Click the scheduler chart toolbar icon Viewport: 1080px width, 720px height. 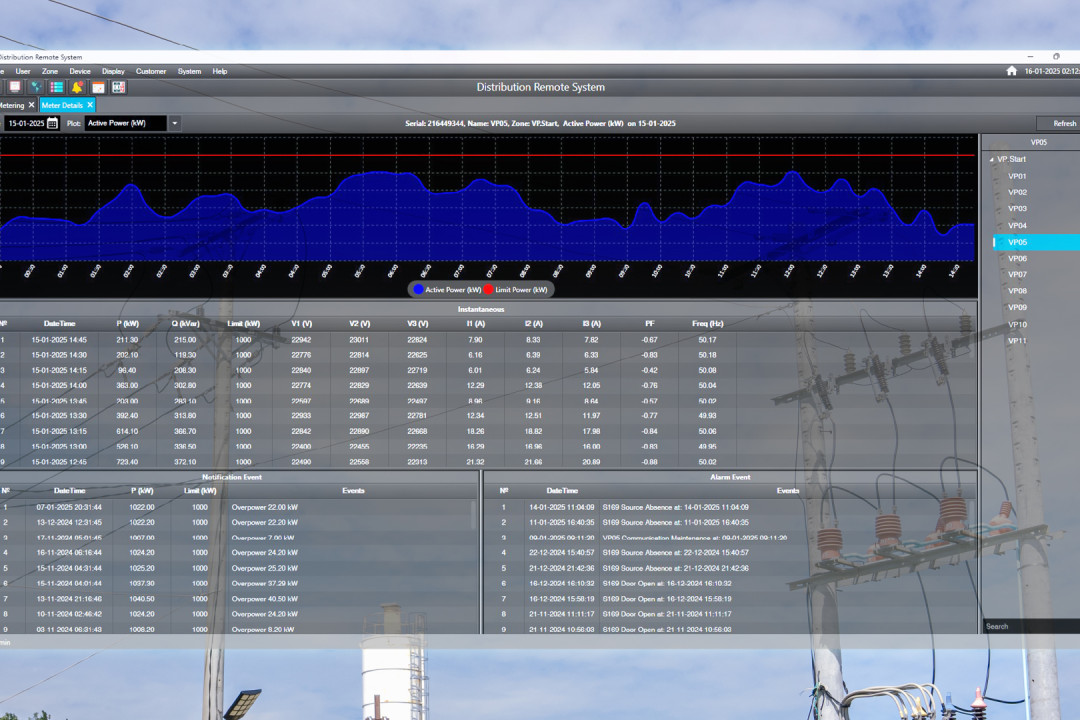point(97,87)
